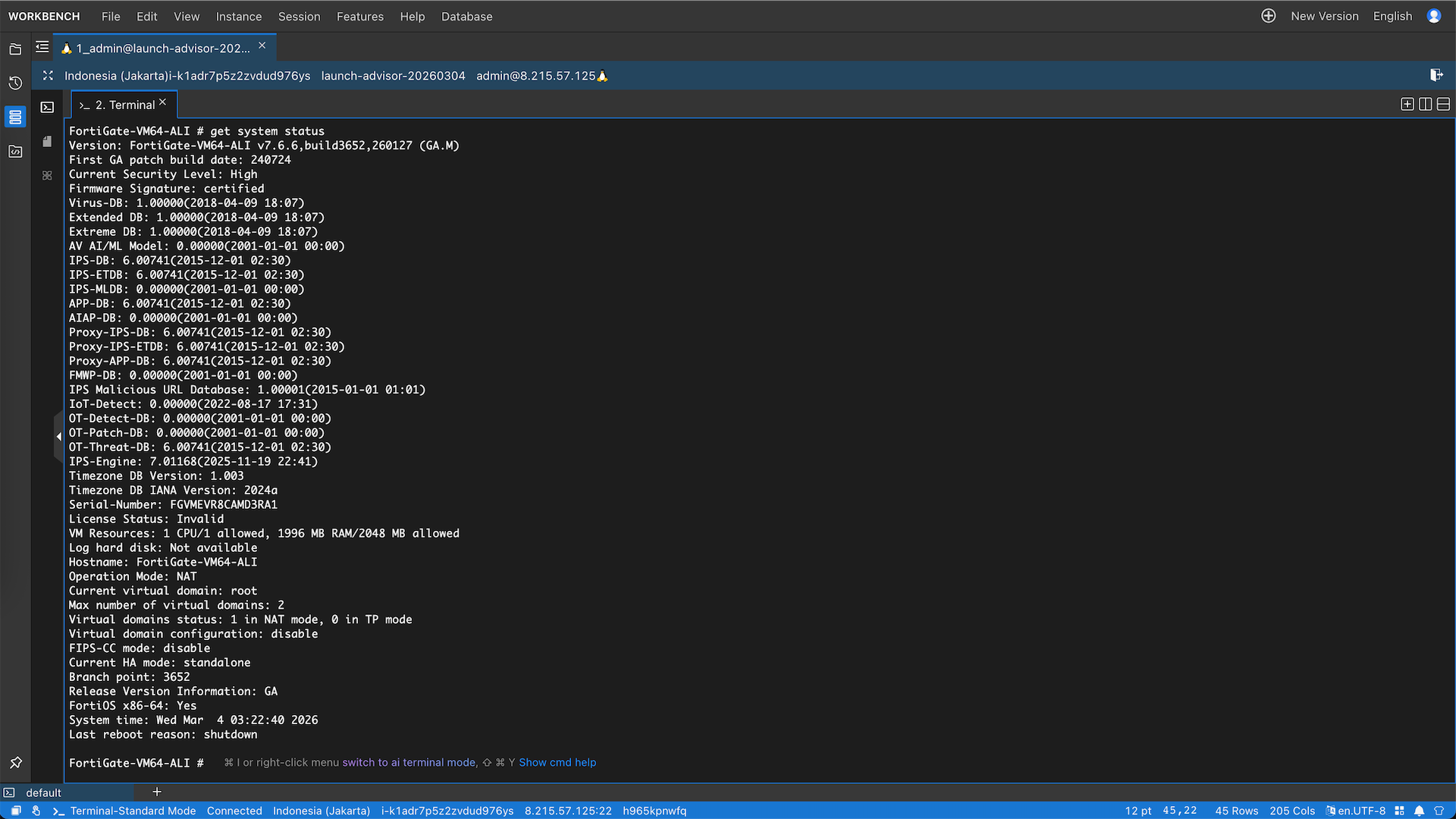Click the fullscreen expand icon beside Indonesia
This screenshot has width=1456, height=819.
[48, 76]
